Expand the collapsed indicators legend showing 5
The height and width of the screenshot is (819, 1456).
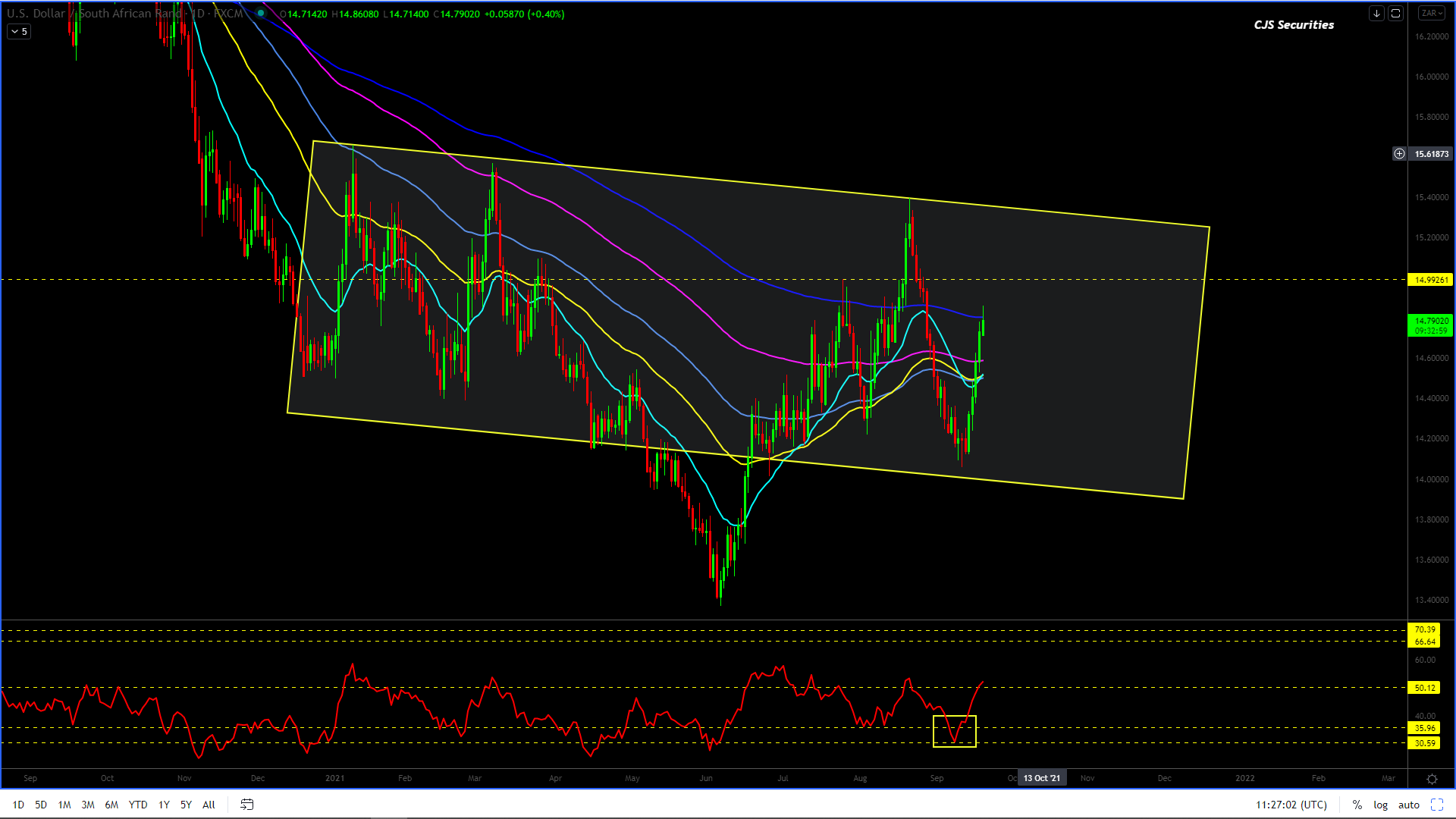pos(20,31)
